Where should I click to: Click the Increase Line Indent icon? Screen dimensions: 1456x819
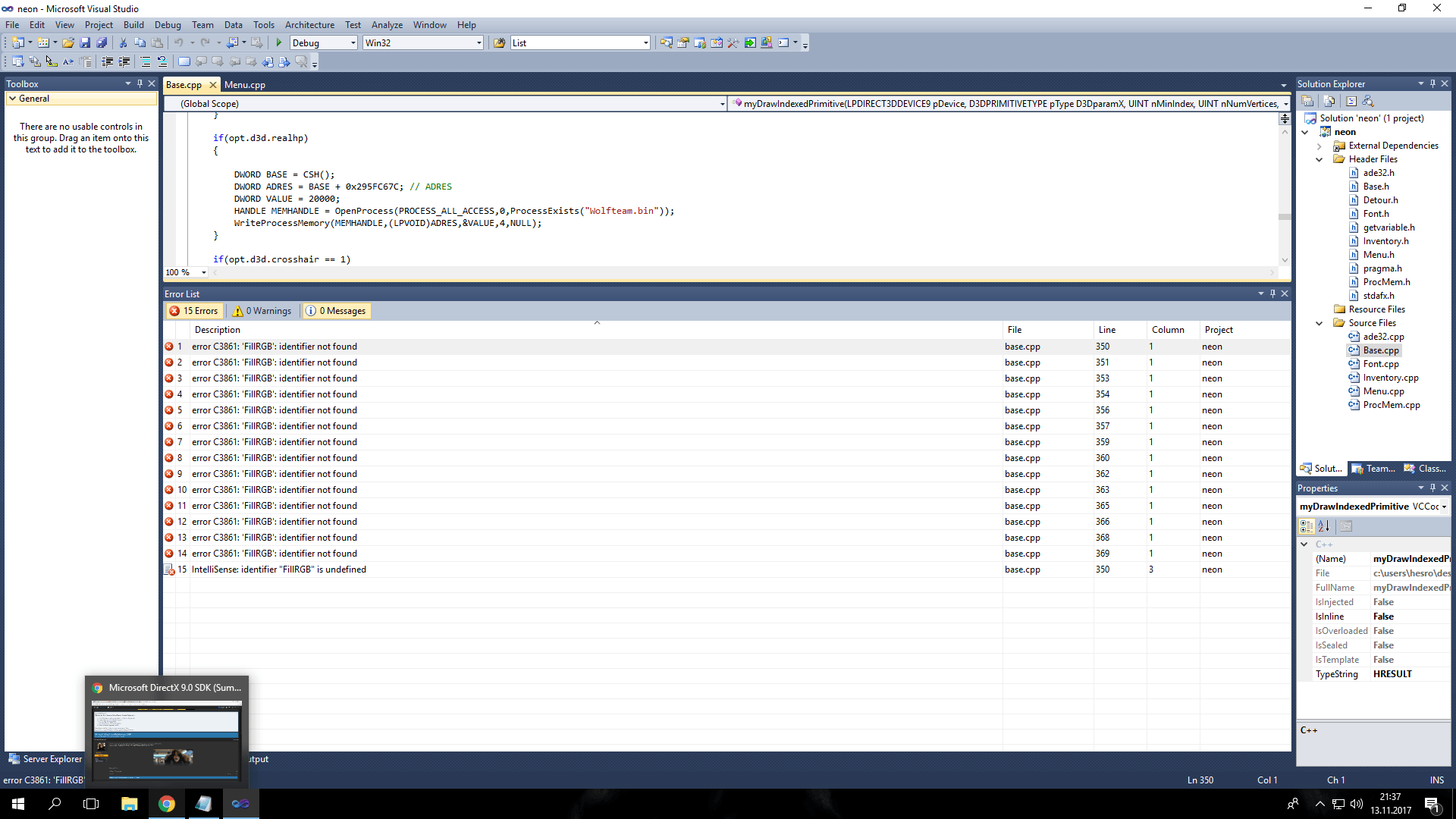pos(124,62)
